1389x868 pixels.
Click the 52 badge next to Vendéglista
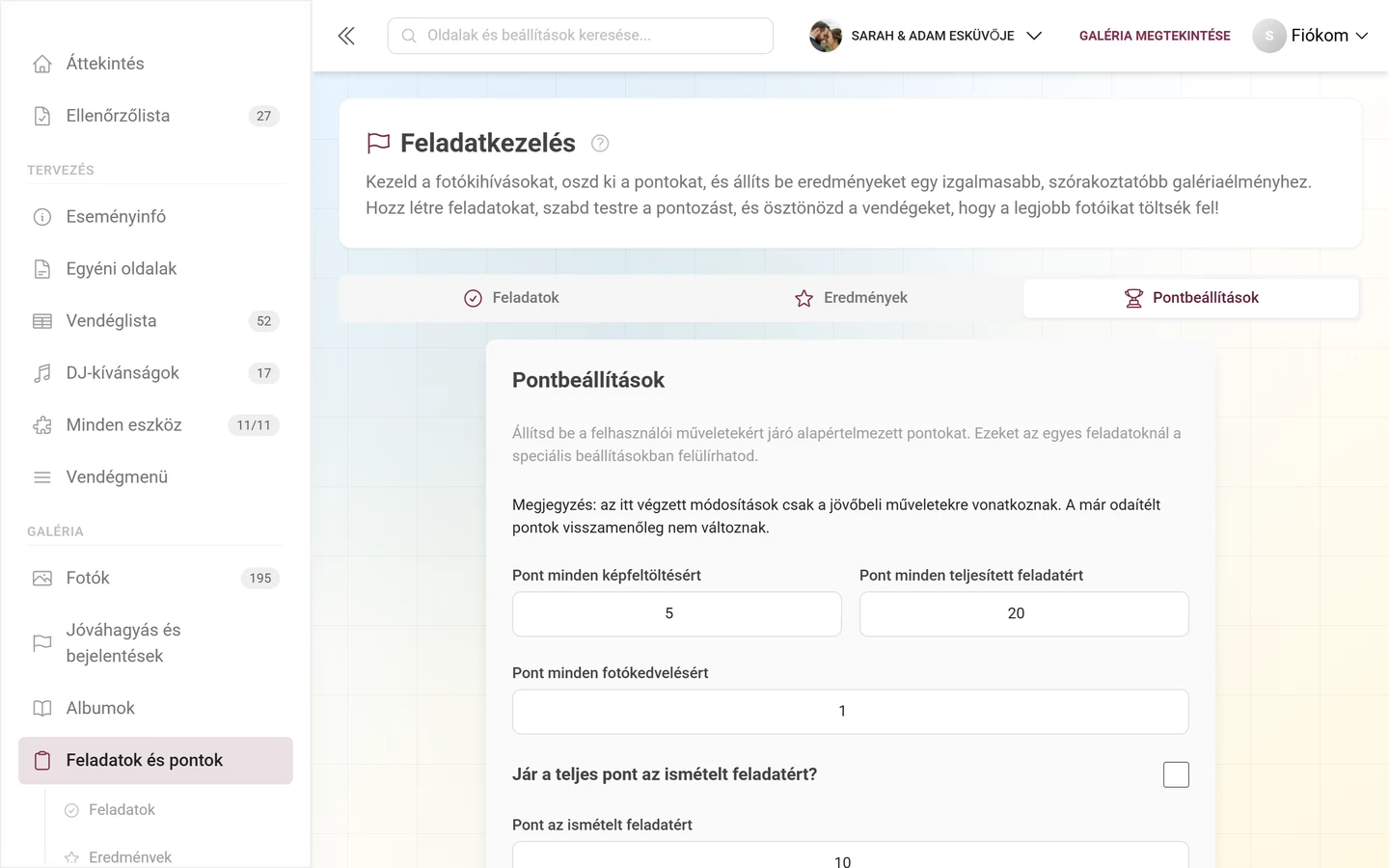click(x=264, y=321)
